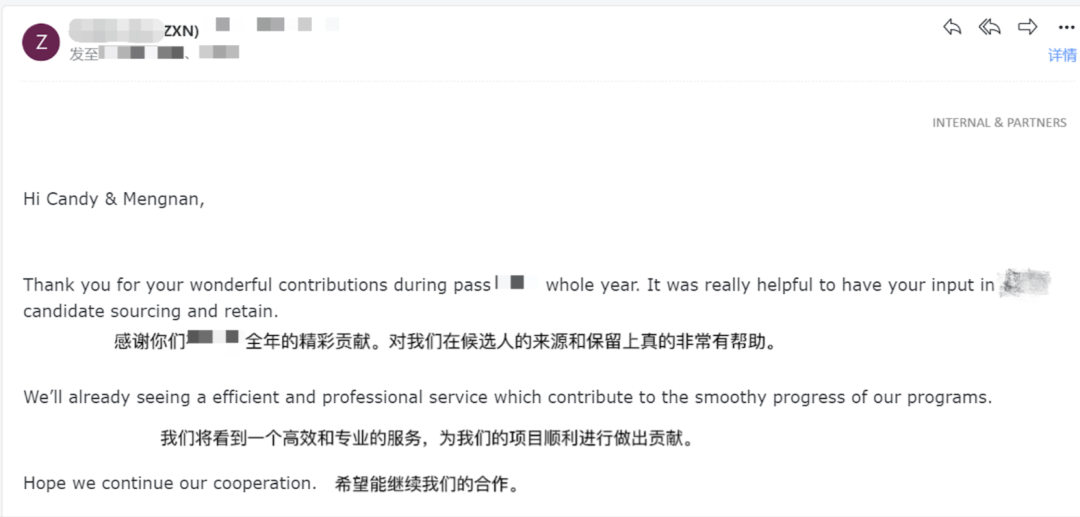Click the line candidate sourcing and retain
The height and width of the screenshot is (517, 1080).
pos(150,311)
